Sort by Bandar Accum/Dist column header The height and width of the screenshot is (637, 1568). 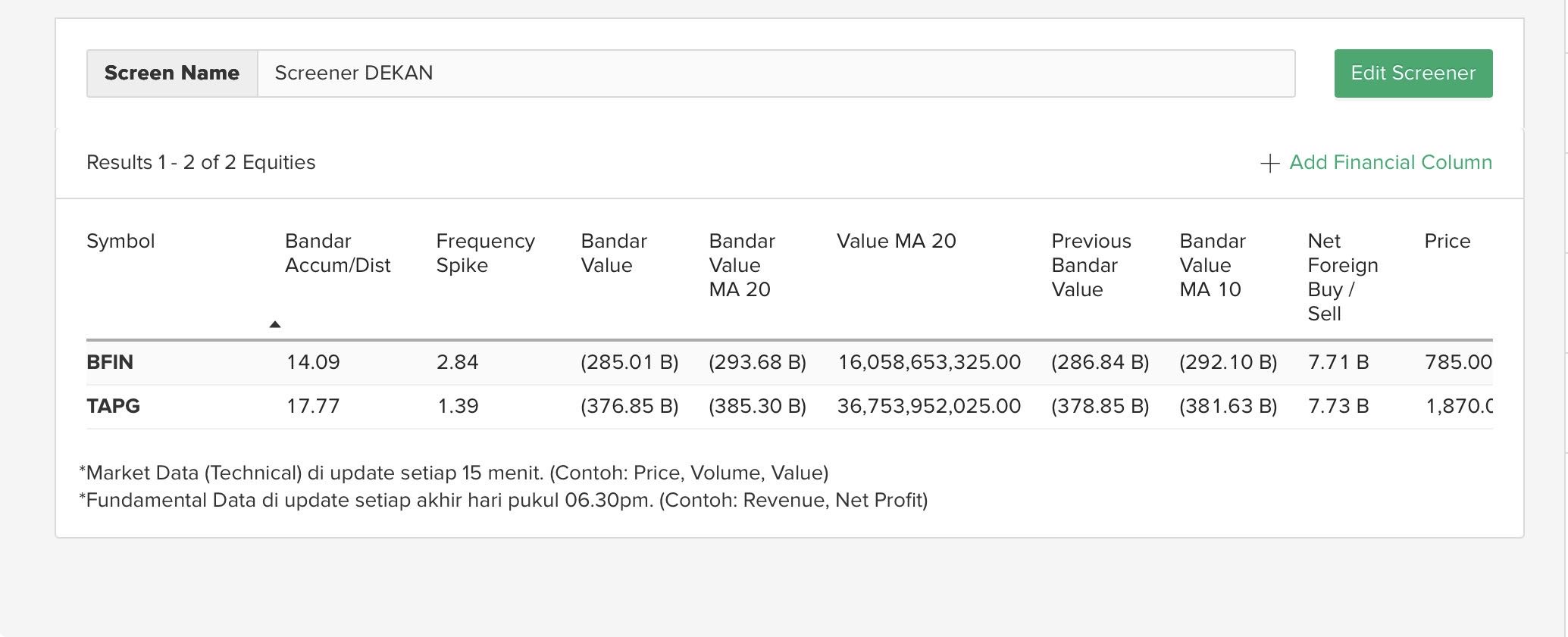click(337, 253)
